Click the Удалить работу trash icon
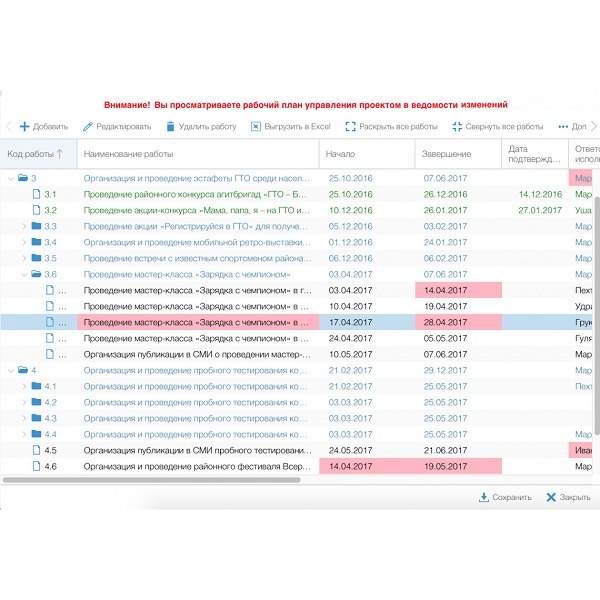The image size is (600, 600). point(171,127)
